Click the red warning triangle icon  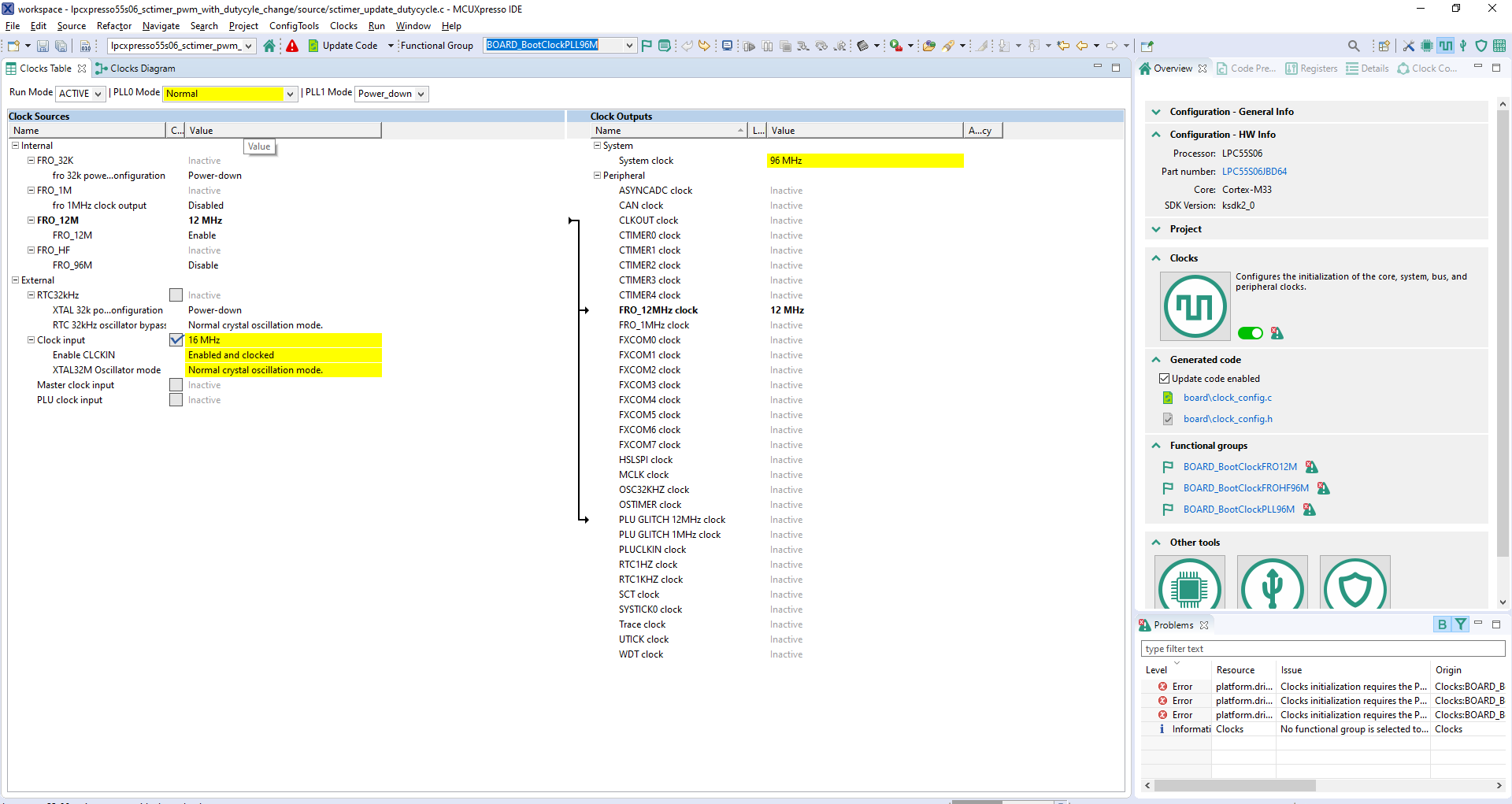[x=292, y=46]
